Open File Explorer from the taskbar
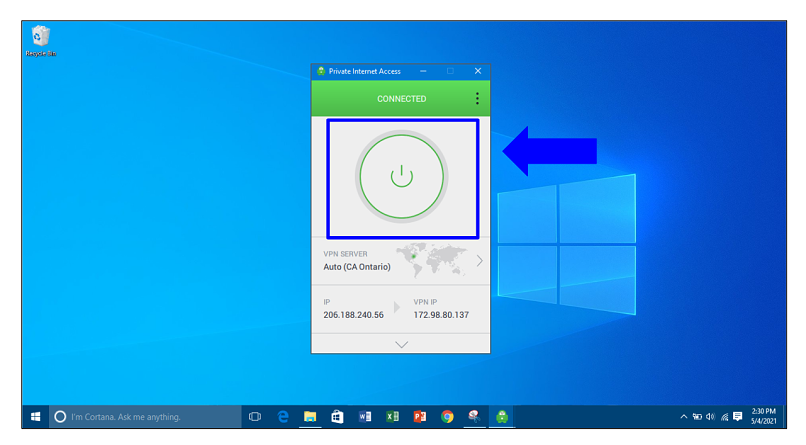Image resolution: width=806 pixels, height=445 pixels. coord(310,417)
